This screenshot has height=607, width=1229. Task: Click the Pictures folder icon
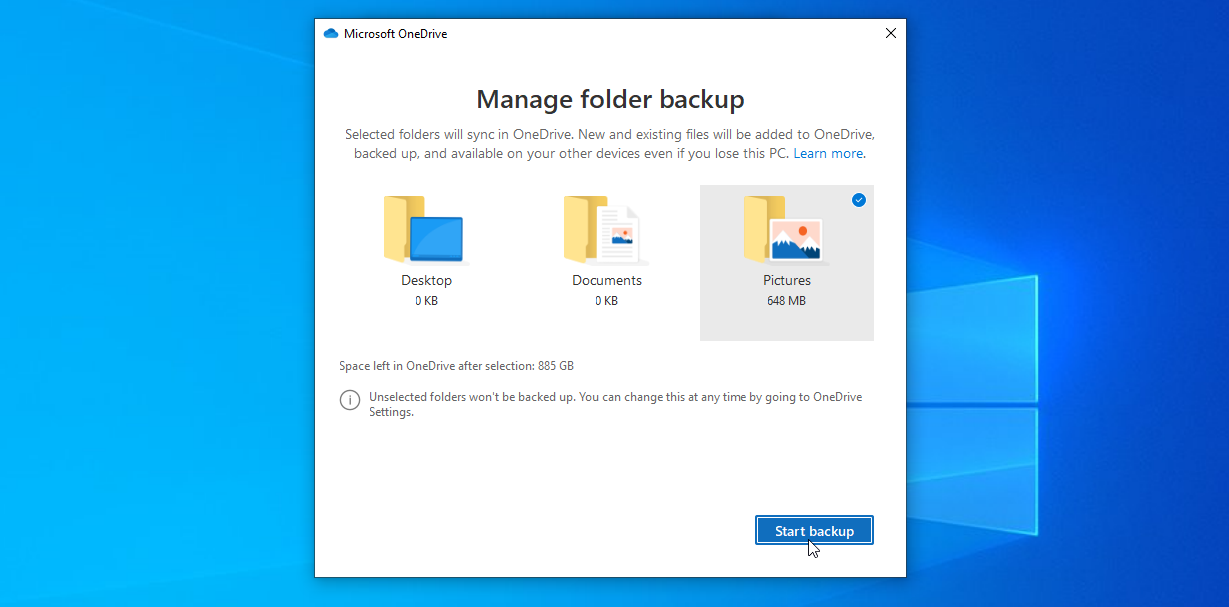click(784, 230)
